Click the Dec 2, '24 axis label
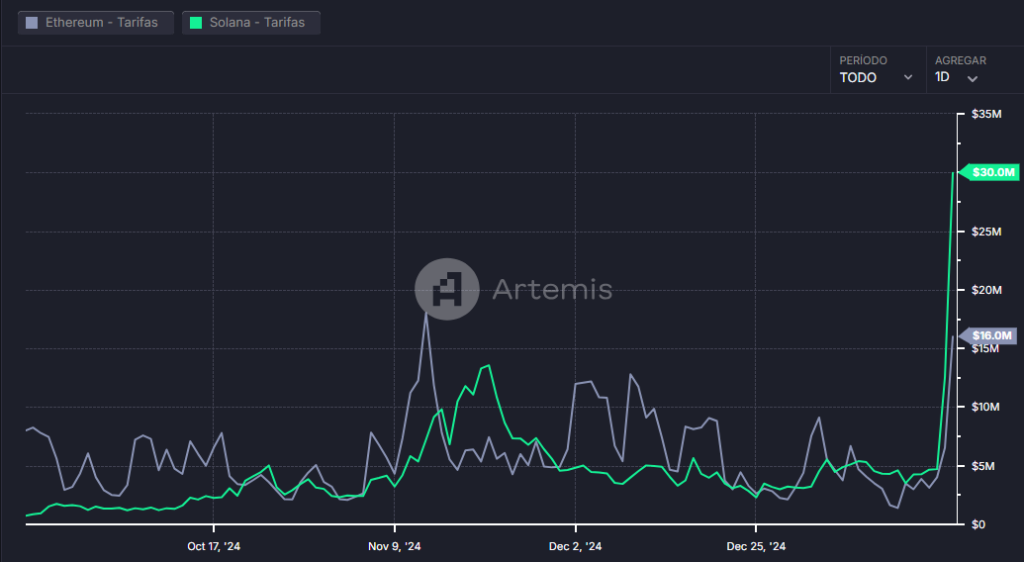The height and width of the screenshot is (562, 1024). click(x=575, y=546)
